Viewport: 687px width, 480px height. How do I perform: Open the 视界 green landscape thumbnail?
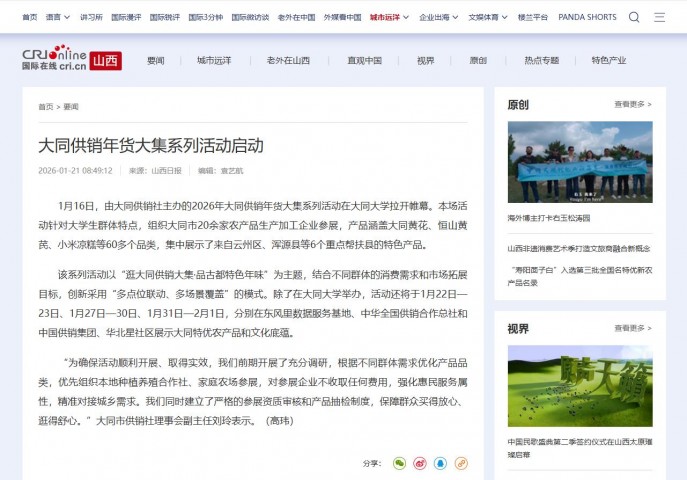point(579,386)
